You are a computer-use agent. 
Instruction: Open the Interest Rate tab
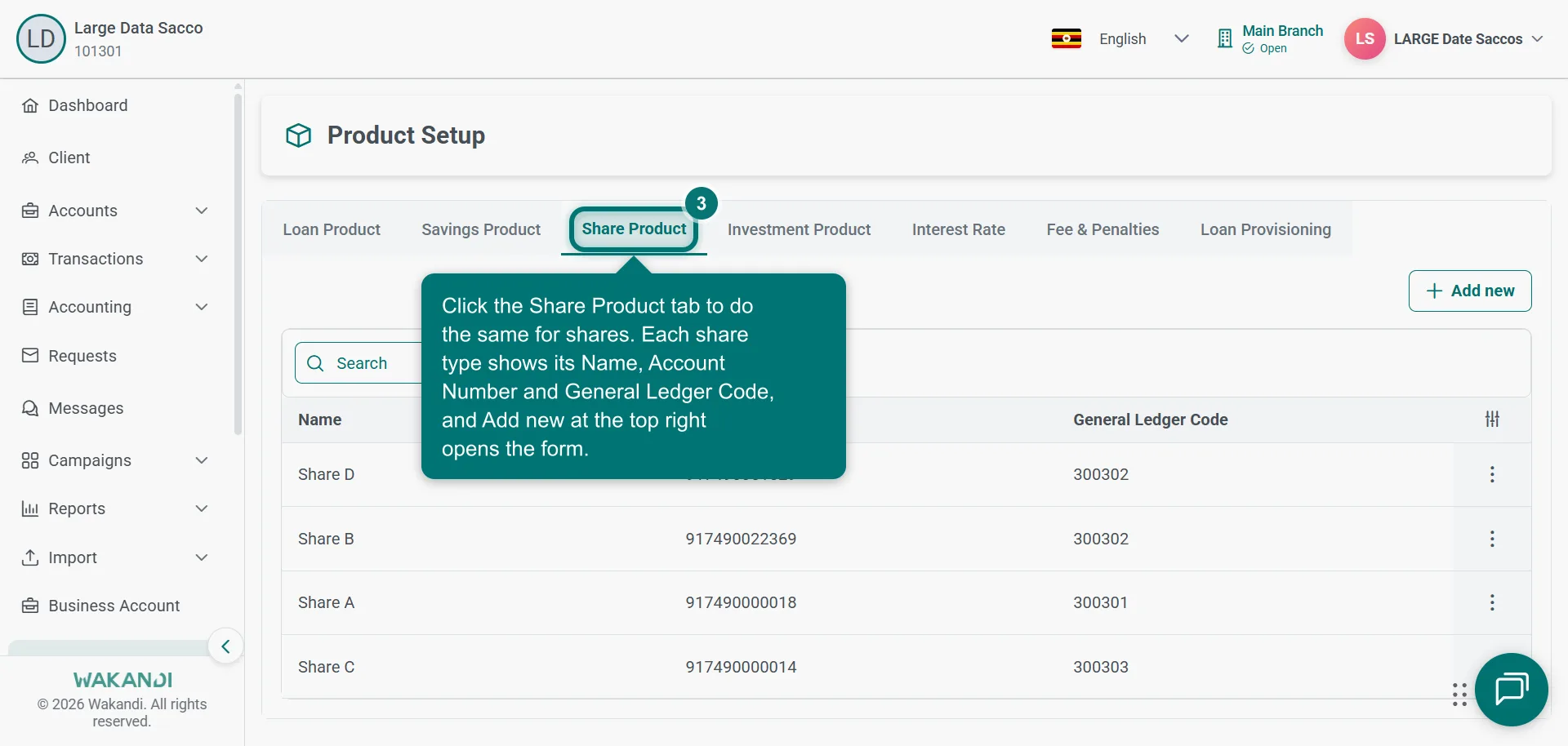click(959, 229)
